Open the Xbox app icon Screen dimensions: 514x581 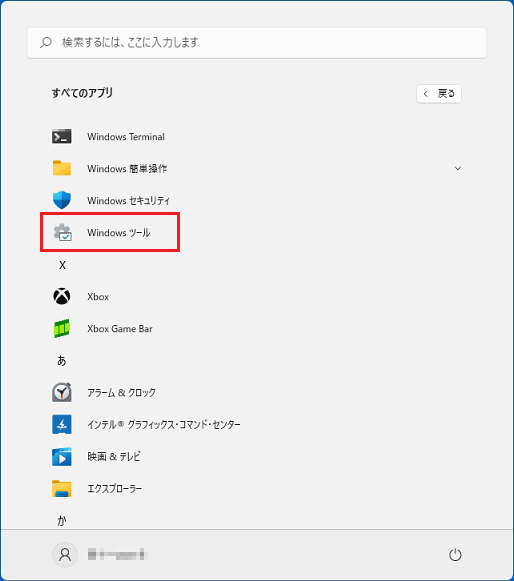pyautogui.click(x=62, y=296)
